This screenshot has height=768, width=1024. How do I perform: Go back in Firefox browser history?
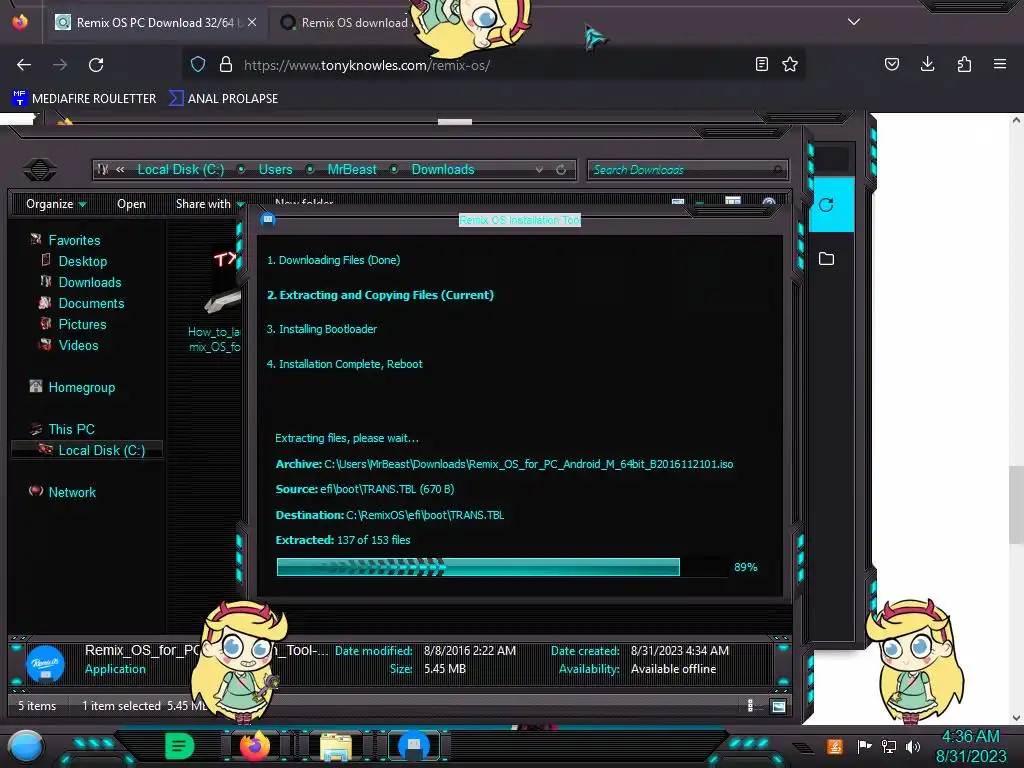[x=24, y=65]
